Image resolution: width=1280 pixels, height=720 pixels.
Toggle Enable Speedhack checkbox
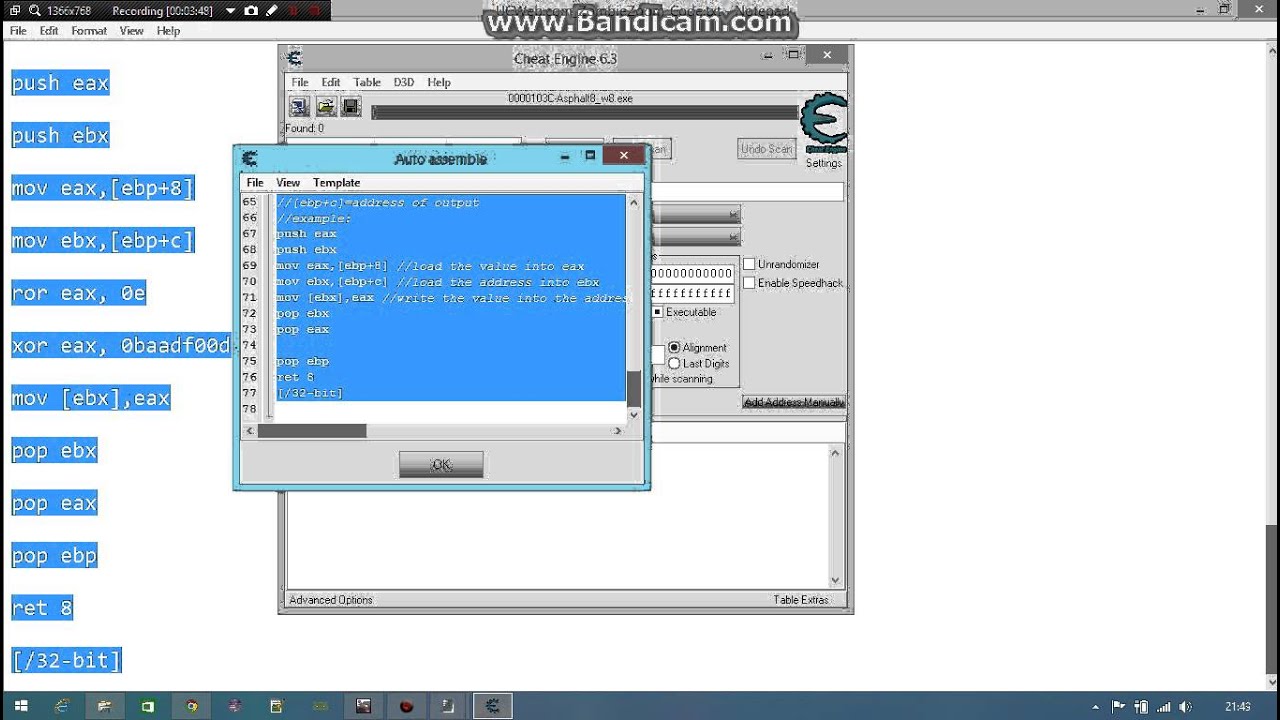pos(749,283)
